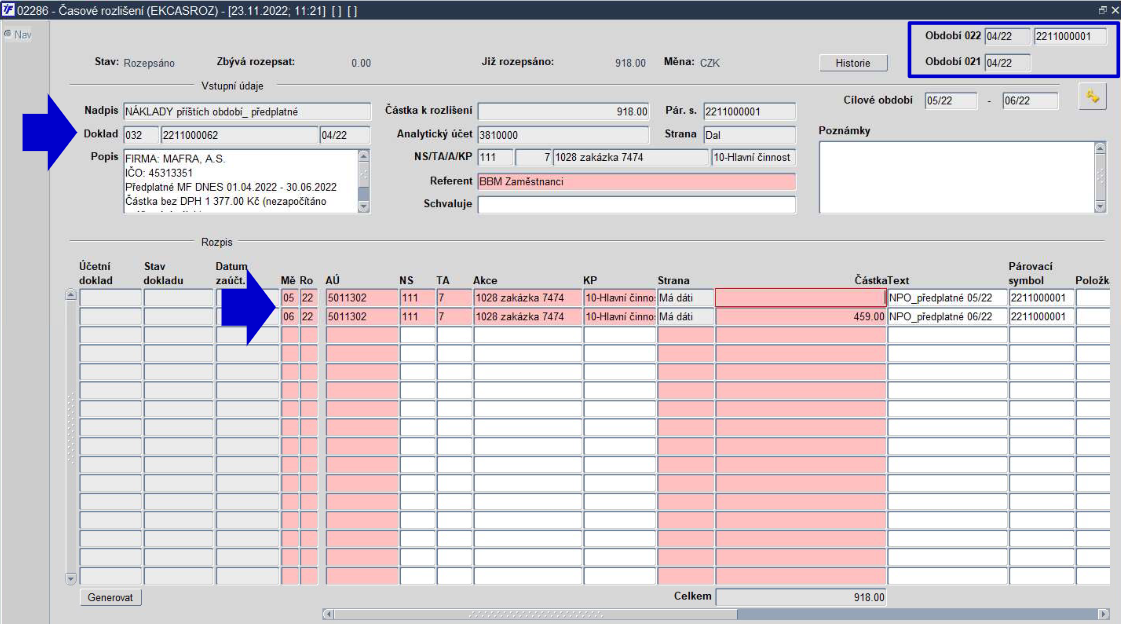Click the Strana field showing Dal
Viewport: 1121px width, 624px height.
[749, 135]
